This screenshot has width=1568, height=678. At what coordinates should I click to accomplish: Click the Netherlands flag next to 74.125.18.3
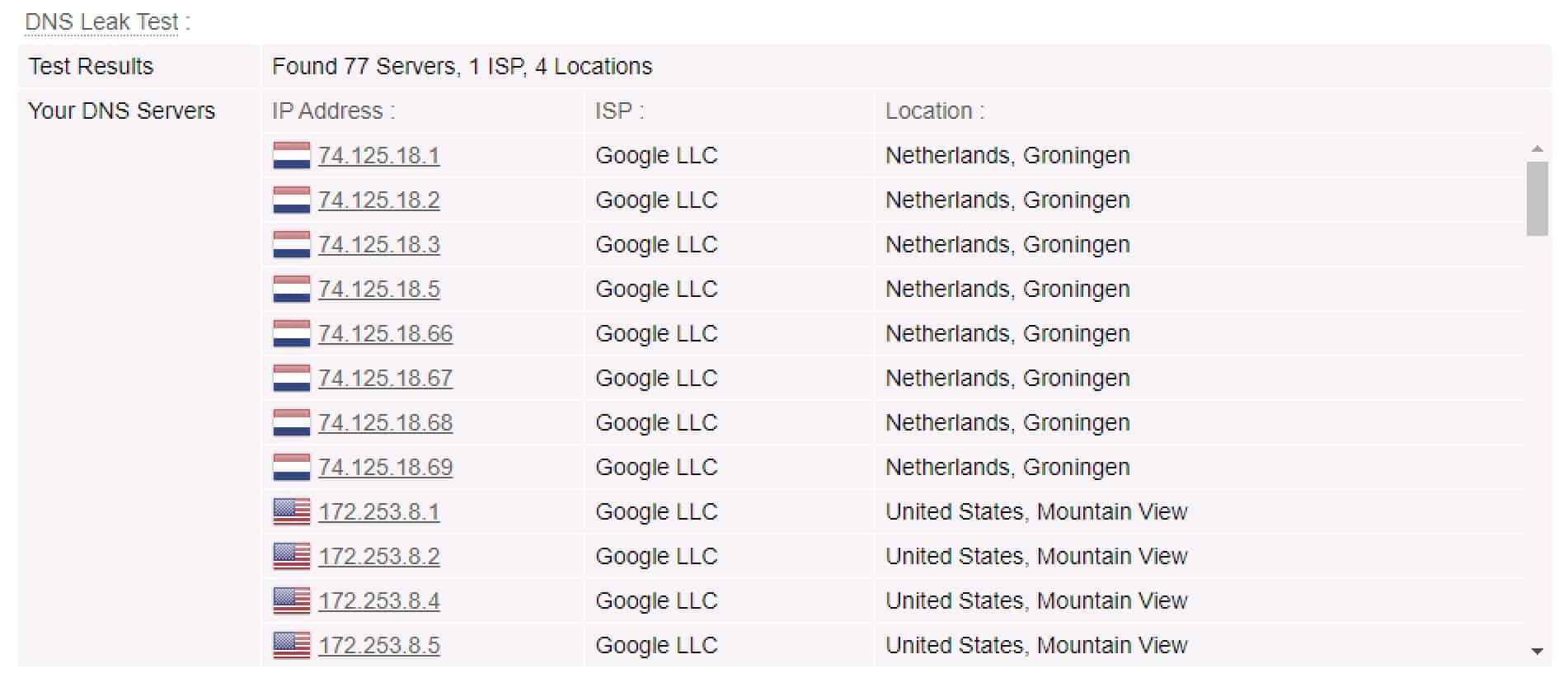(292, 244)
